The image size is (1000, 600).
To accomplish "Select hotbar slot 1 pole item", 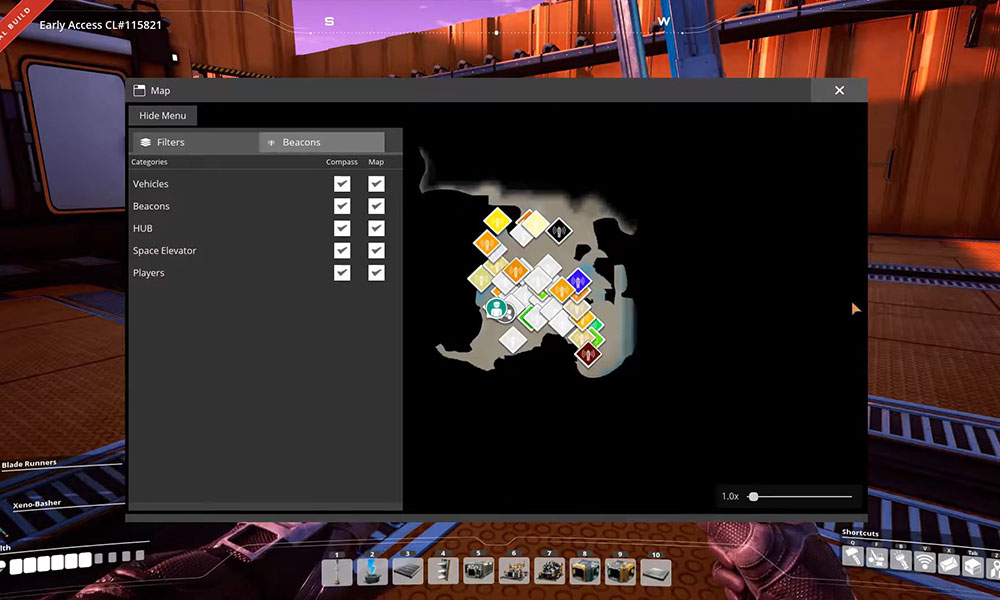I will tap(337, 572).
